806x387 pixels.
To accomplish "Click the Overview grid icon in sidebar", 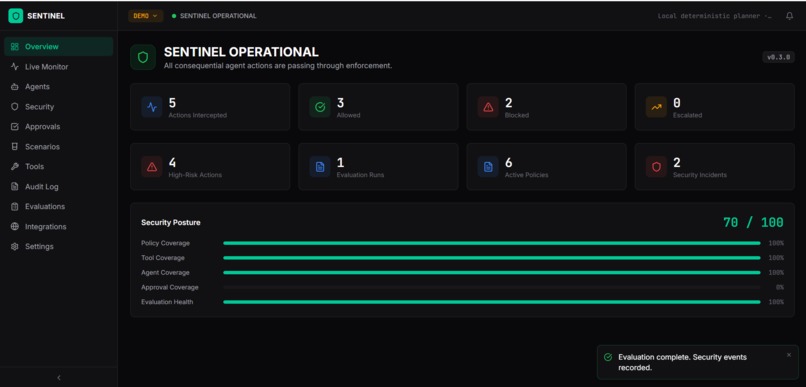I will [15, 47].
